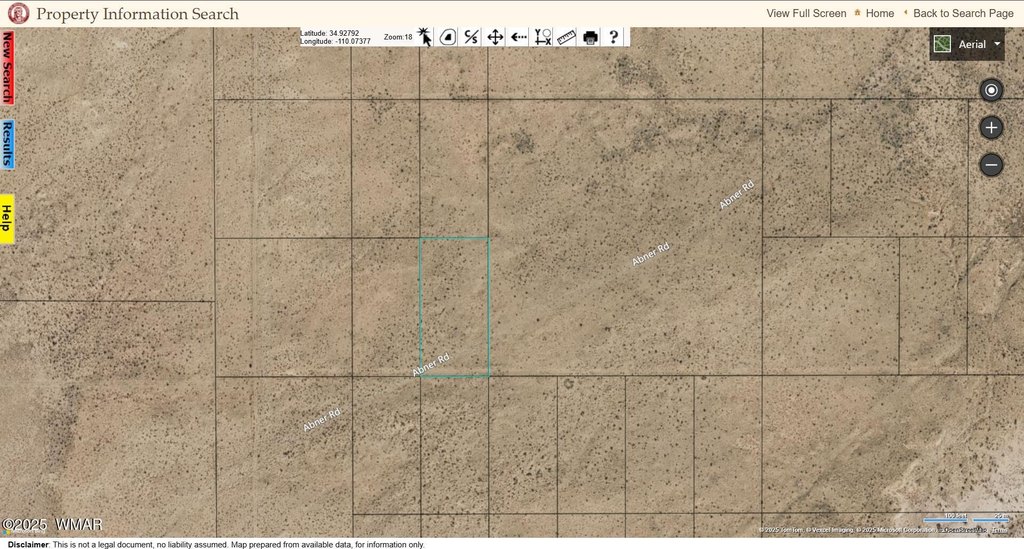This screenshot has width=1024, height=549.
Task: Open the yellow Help side tab
Action: pyautogui.click(x=7, y=218)
